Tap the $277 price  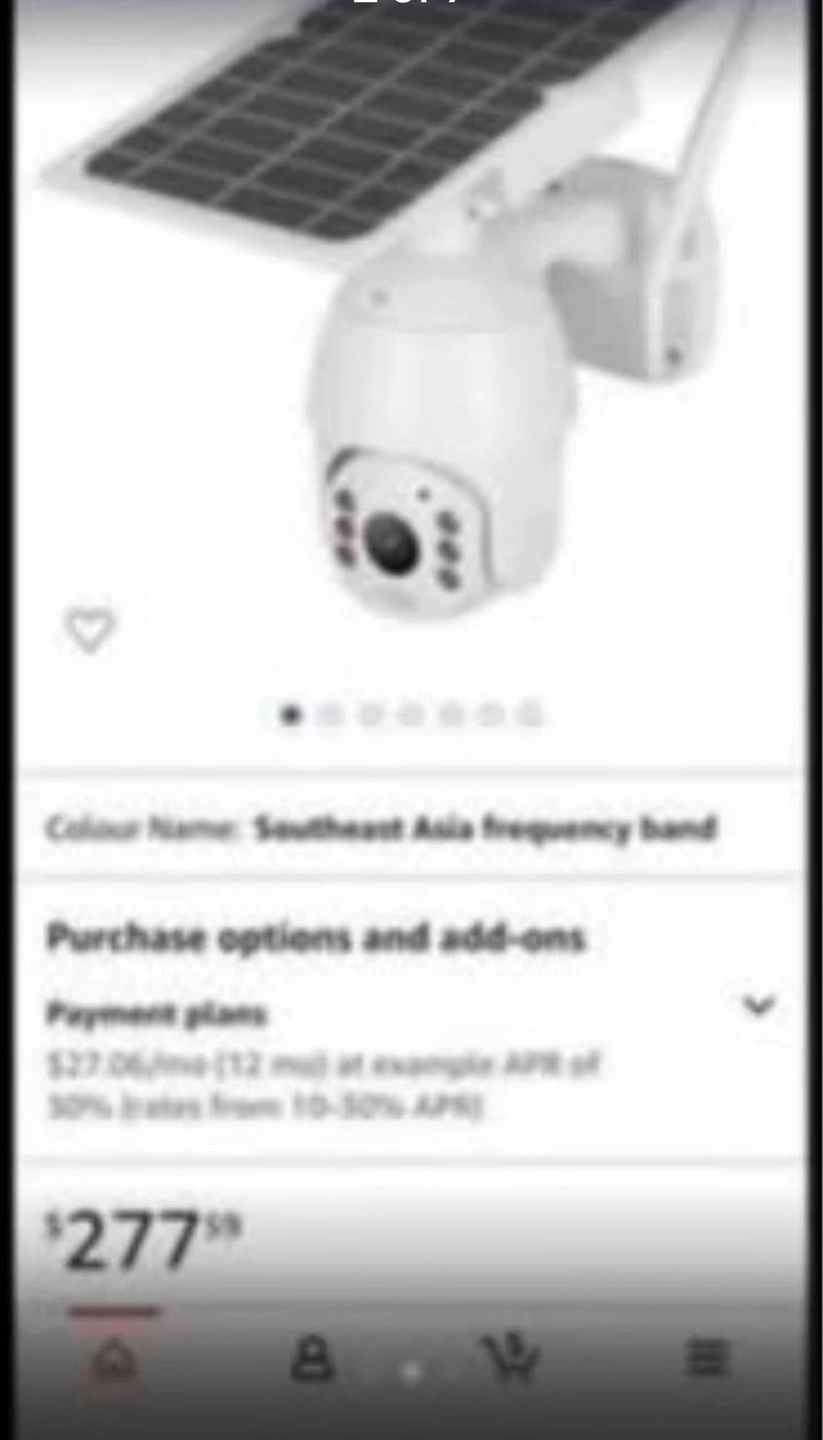click(x=145, y=1241)
